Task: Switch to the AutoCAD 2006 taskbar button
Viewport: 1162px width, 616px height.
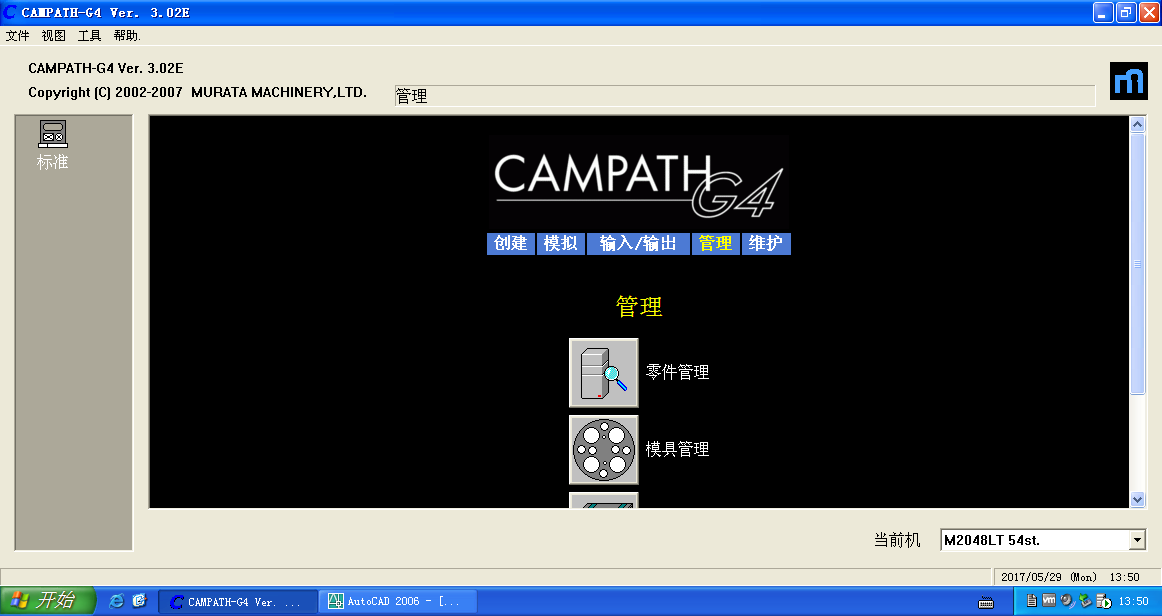Action: click(398, 602)
